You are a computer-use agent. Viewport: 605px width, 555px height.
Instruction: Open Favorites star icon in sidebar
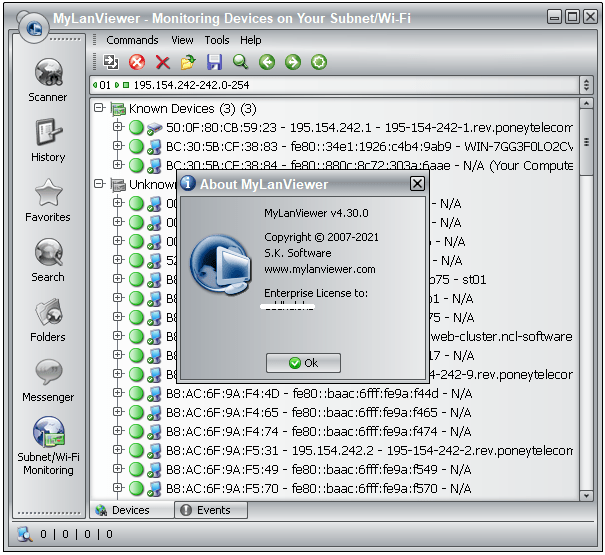point(48,193)
